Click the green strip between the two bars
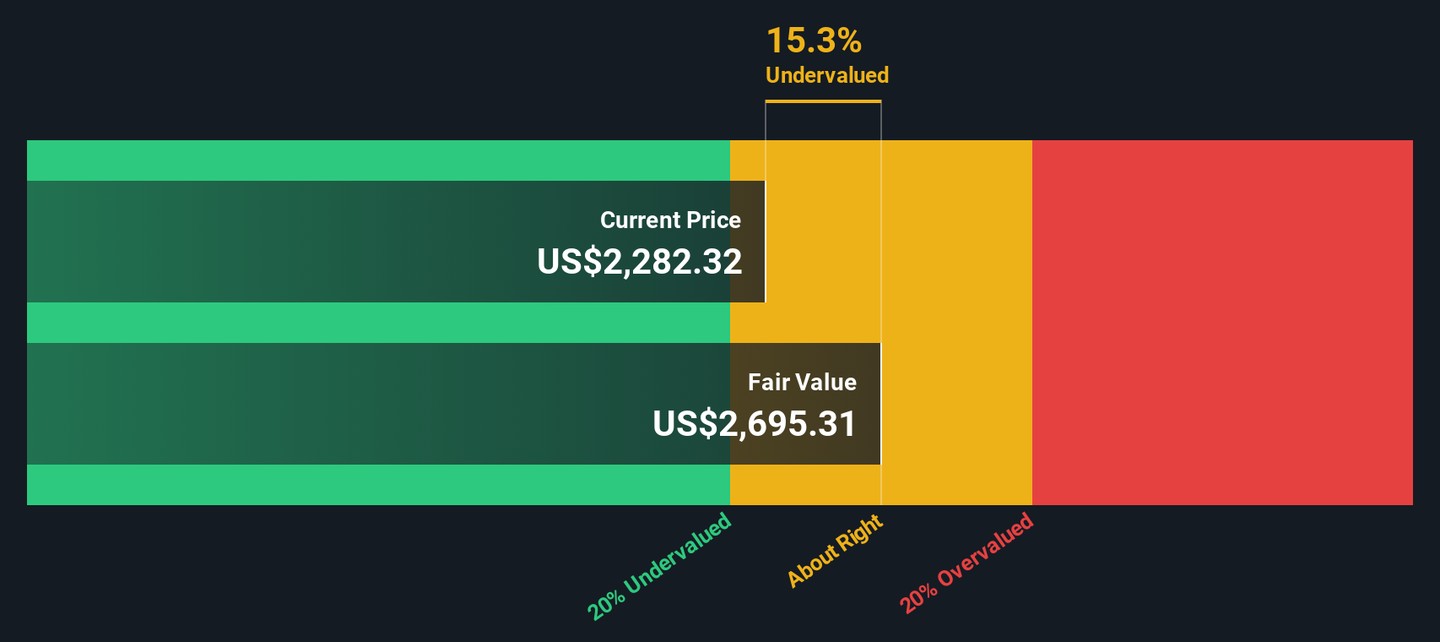This screenshot has height=642, width=1440. pyautogui.click(x=378, y=322)
